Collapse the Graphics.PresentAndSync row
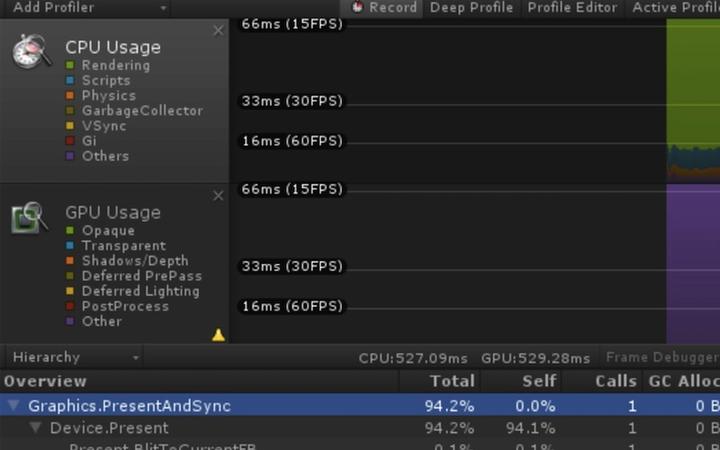This screenshot has height=450, width=720. [x=14, y=406]
